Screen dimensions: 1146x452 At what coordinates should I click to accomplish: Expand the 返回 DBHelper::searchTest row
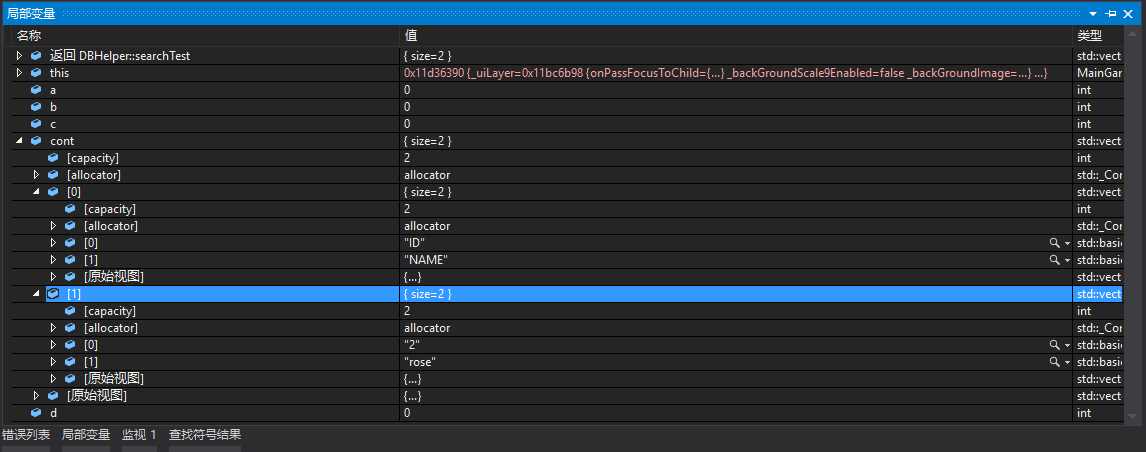click(20, 56)
